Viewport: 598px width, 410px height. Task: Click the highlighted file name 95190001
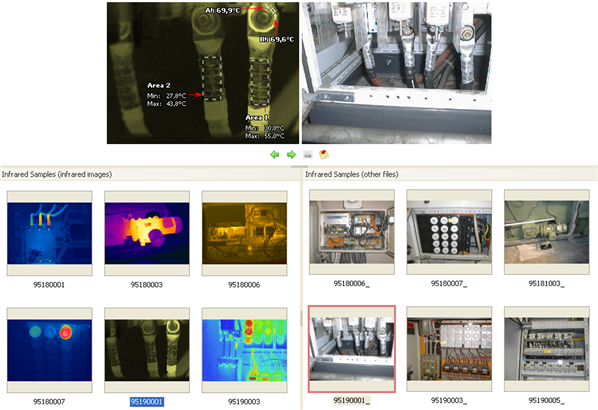point(147,402)
